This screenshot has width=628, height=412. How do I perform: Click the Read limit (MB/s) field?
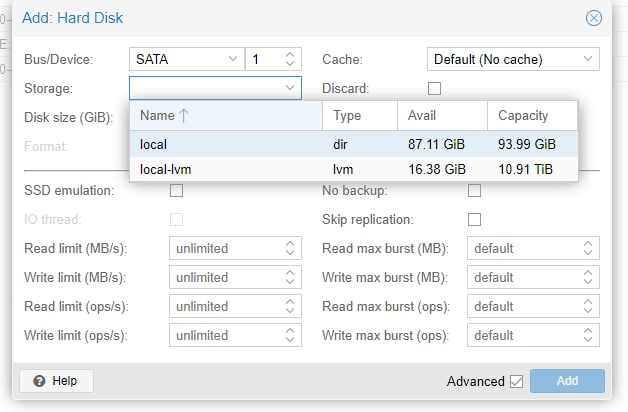(235, 248)
